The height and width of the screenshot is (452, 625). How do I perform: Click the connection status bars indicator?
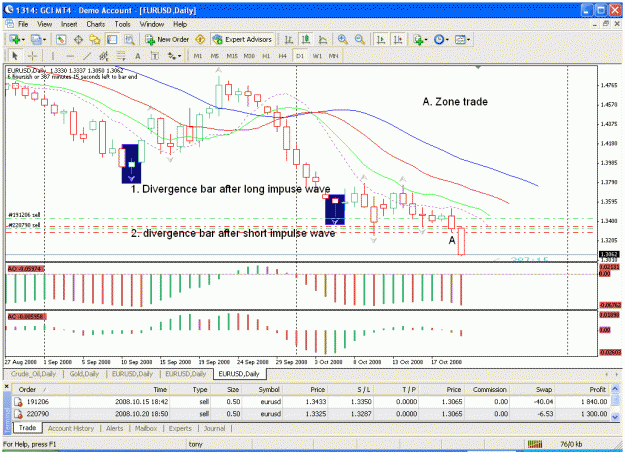pos(535,444)
